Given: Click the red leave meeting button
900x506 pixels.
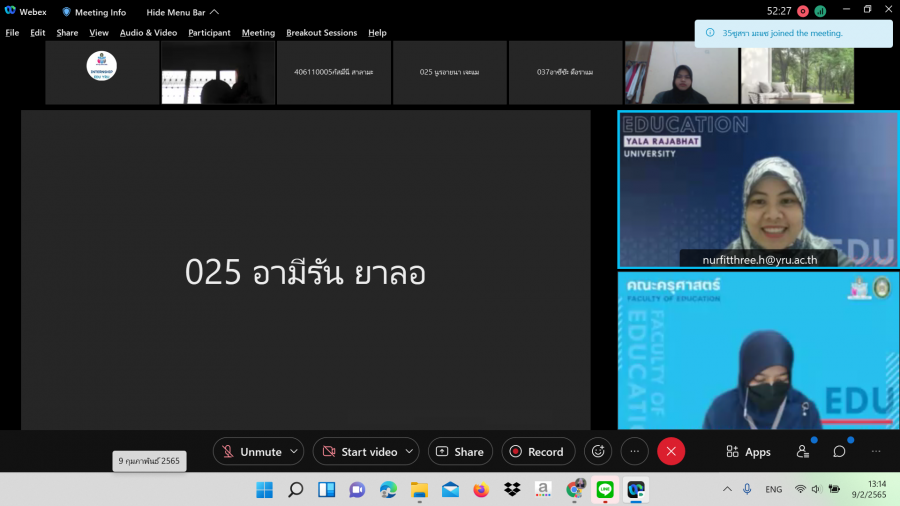Looking at the screenshot, I should coord(671,452).
